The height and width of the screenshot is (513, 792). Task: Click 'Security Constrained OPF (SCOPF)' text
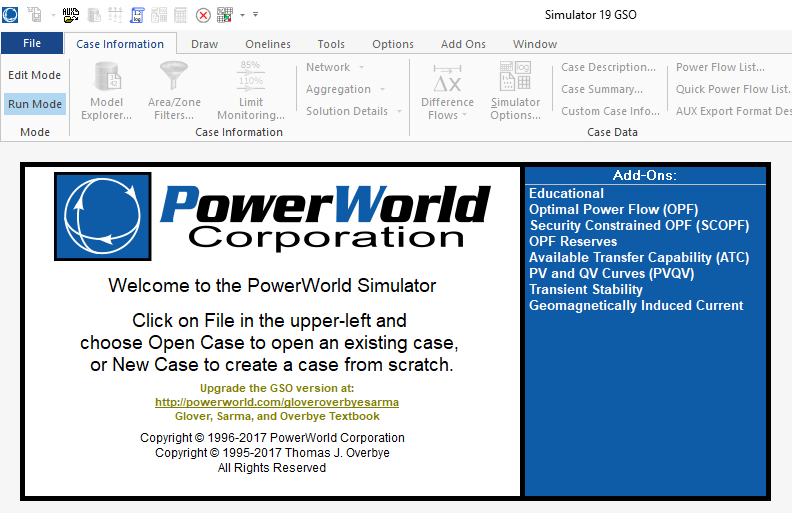pyautogui.click(x=639, y=226)
